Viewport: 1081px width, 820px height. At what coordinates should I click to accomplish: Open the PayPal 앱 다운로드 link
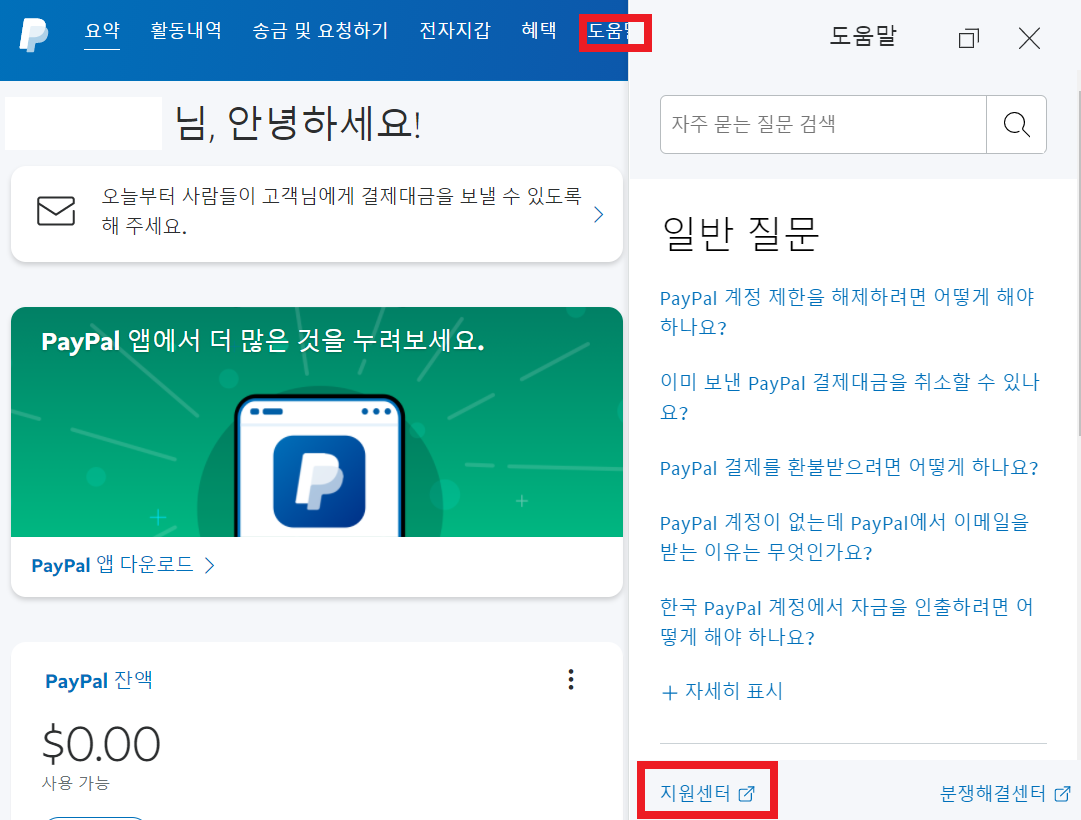point(112,566)
